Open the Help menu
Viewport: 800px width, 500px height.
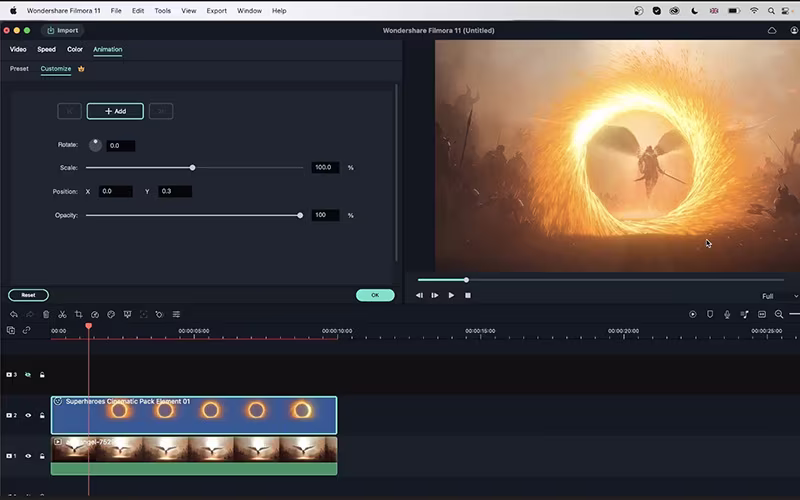point(279,11)
